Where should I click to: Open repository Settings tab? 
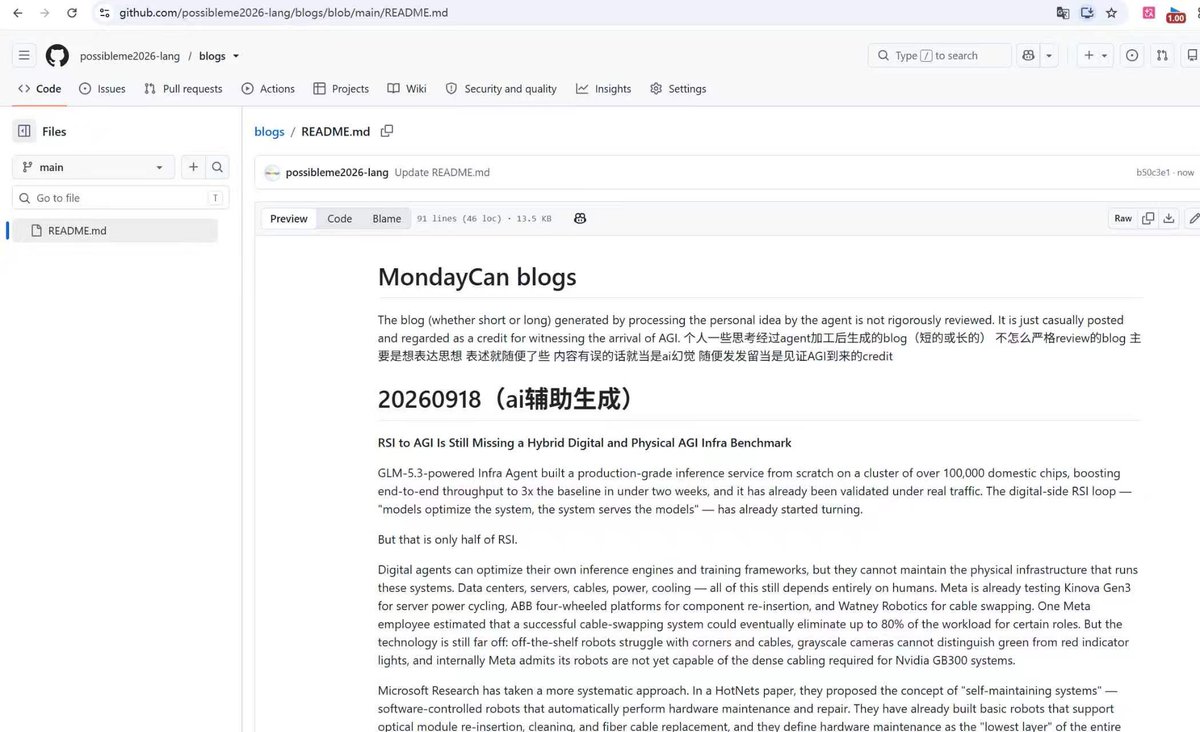(x=678, y=89)
